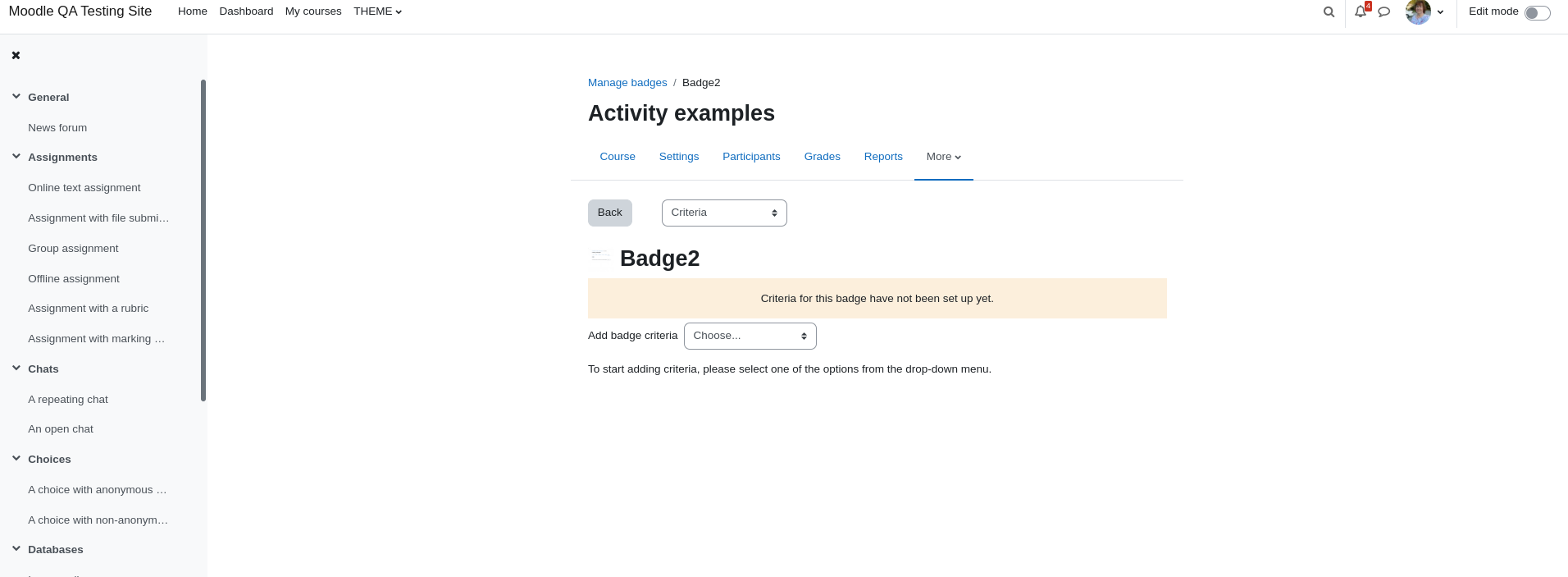Switch to the Participants tab
The image size is (1568, 577).
click(x=751, y=157)
